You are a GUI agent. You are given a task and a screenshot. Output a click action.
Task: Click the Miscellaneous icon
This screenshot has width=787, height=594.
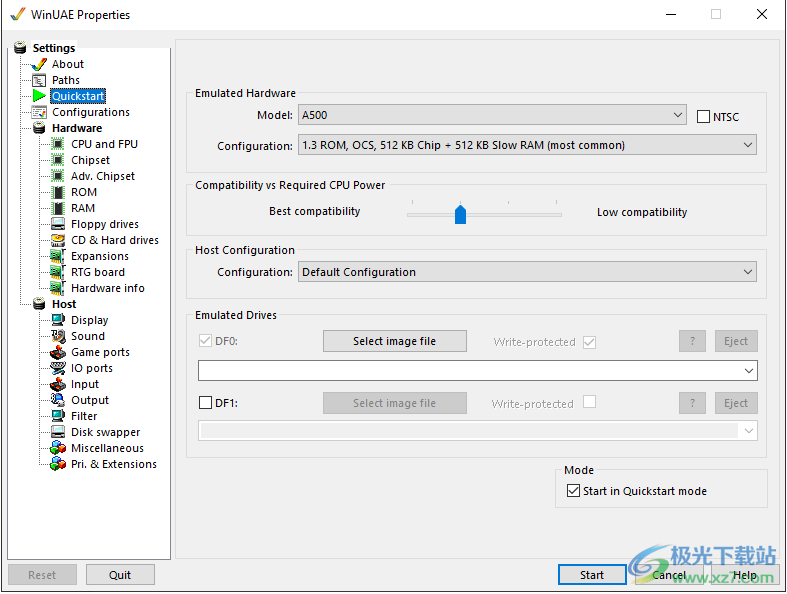tap(58, 448)
